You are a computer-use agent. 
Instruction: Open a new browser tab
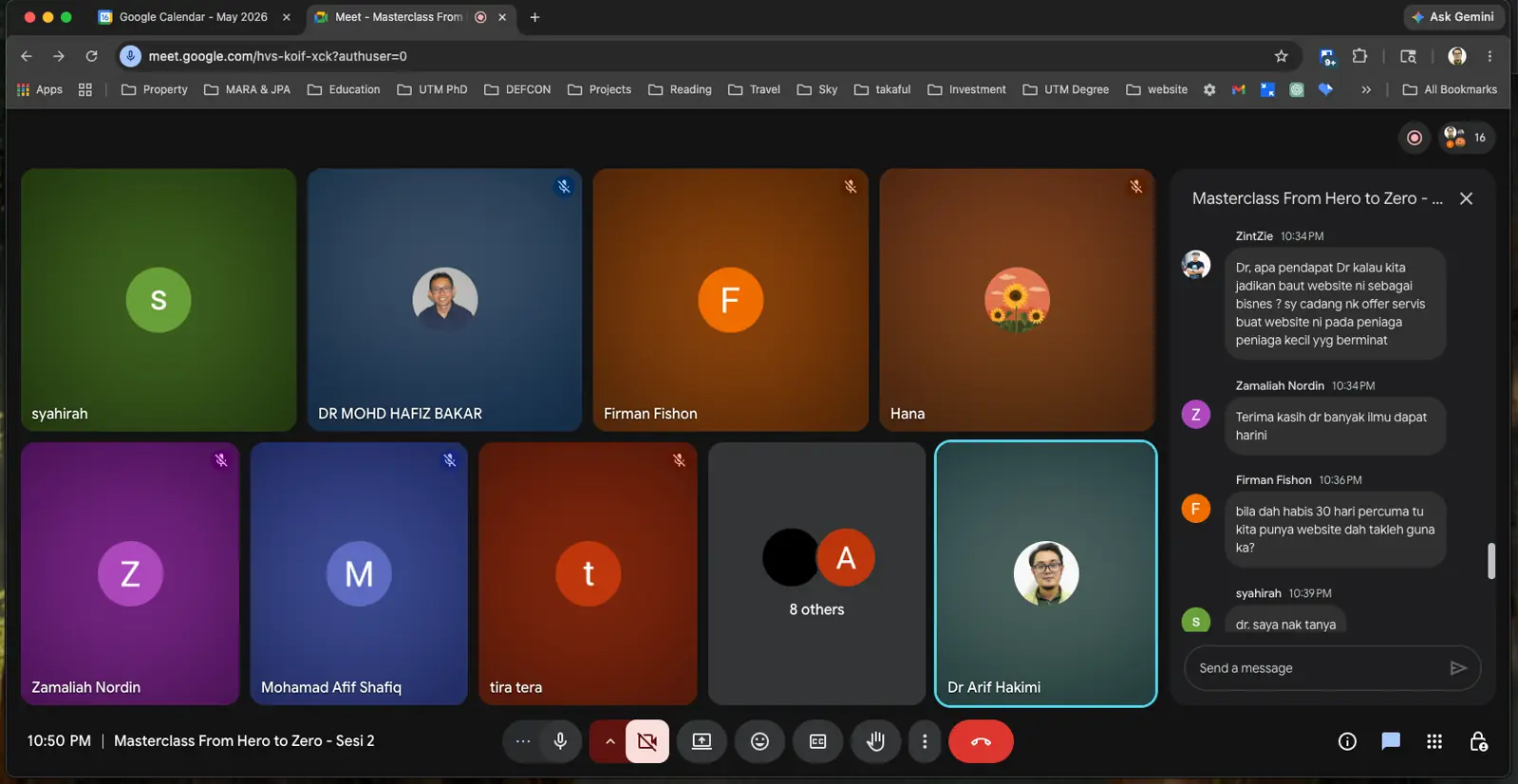tap(534, 17)
